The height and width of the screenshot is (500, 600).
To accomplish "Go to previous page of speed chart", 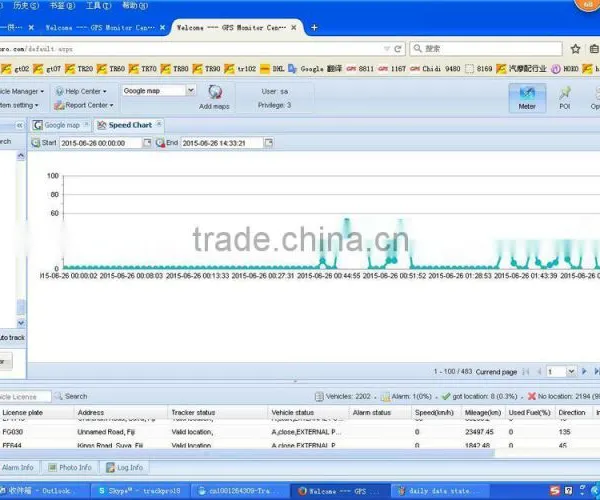I will (539, 371).
